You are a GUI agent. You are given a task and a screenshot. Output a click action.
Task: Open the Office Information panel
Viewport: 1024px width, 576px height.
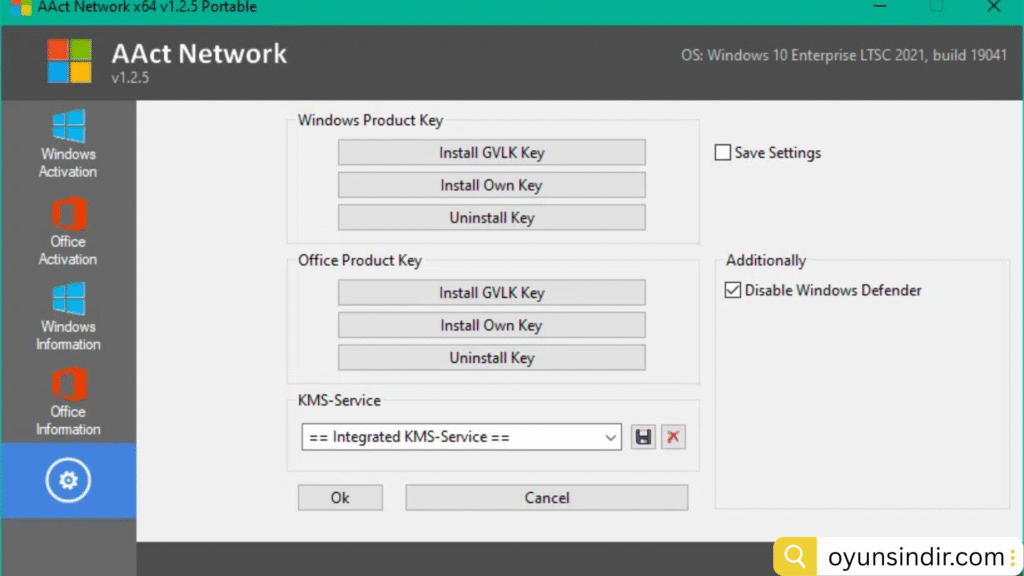[68, 398]
